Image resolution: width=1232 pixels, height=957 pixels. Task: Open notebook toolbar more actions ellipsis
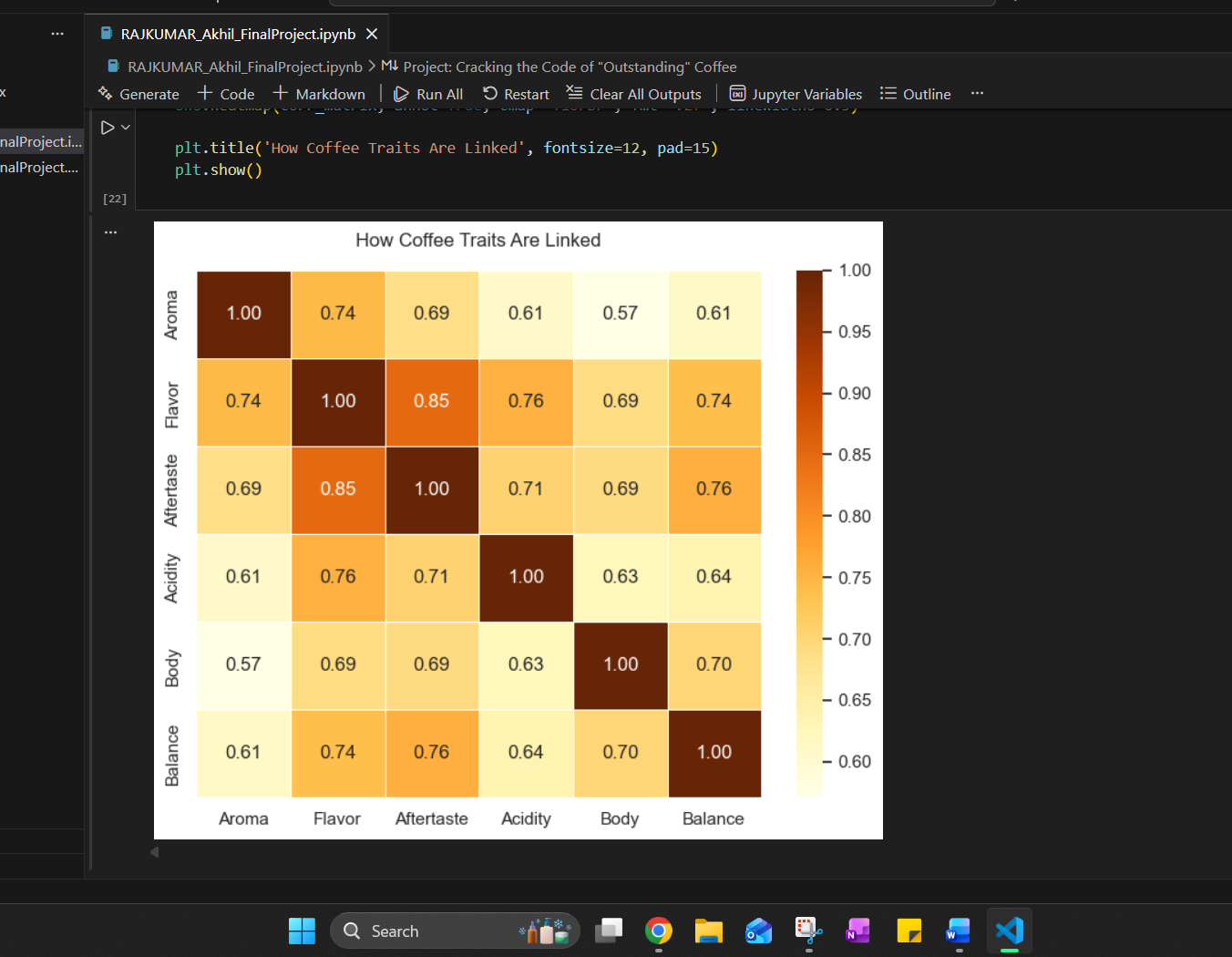pos(977,93)
